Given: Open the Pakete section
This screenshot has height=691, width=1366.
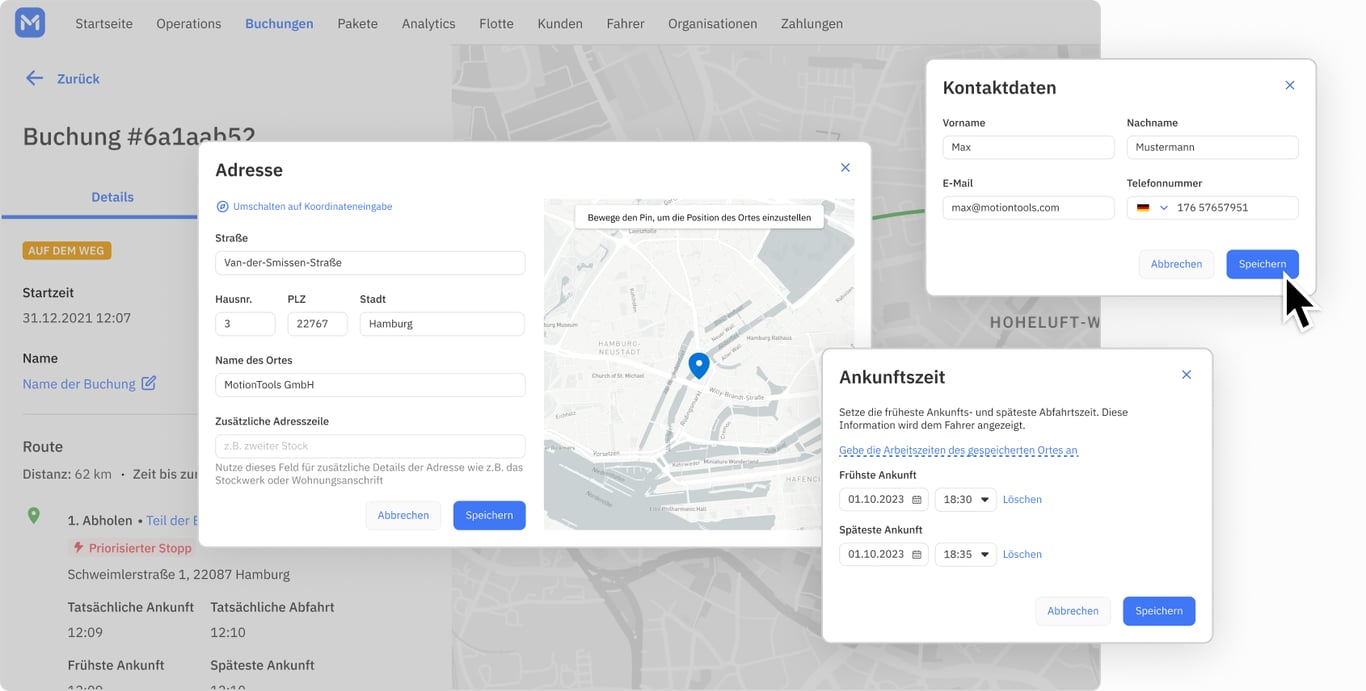Looking at the screenshot, I should click(358, 23).
